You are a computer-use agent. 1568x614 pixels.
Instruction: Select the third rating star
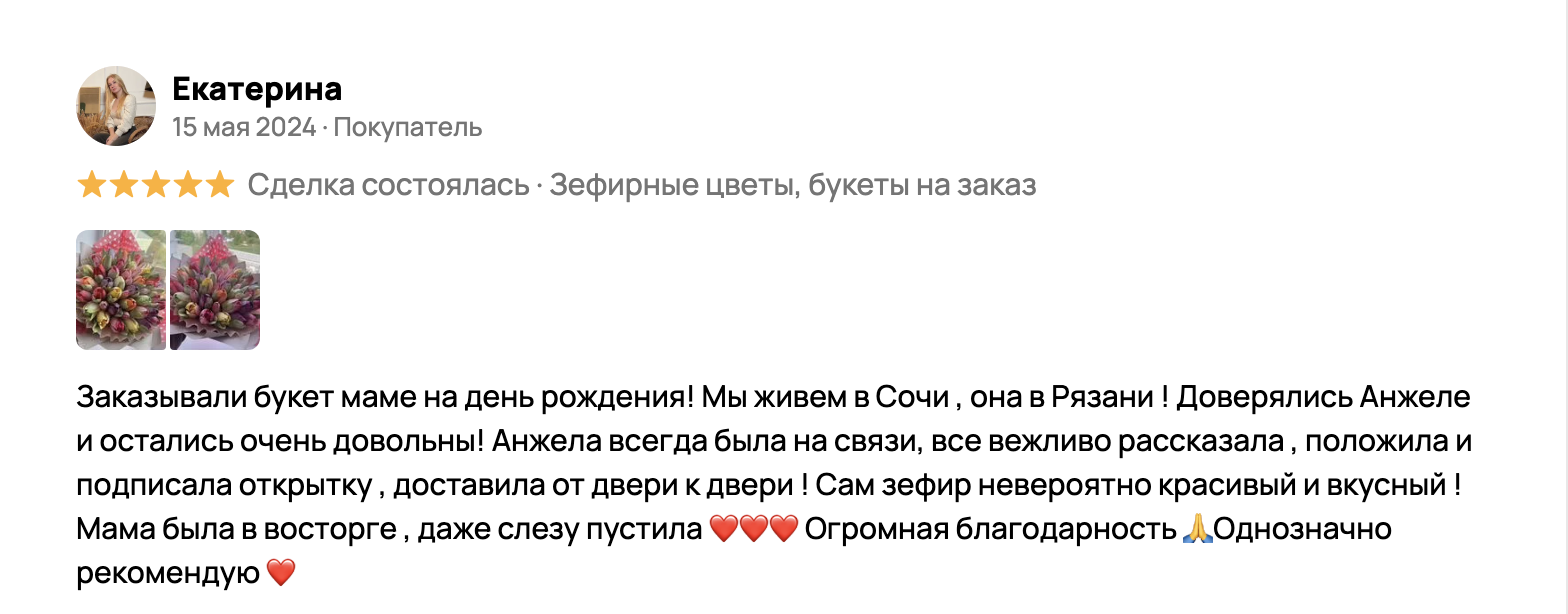point(155,185)
